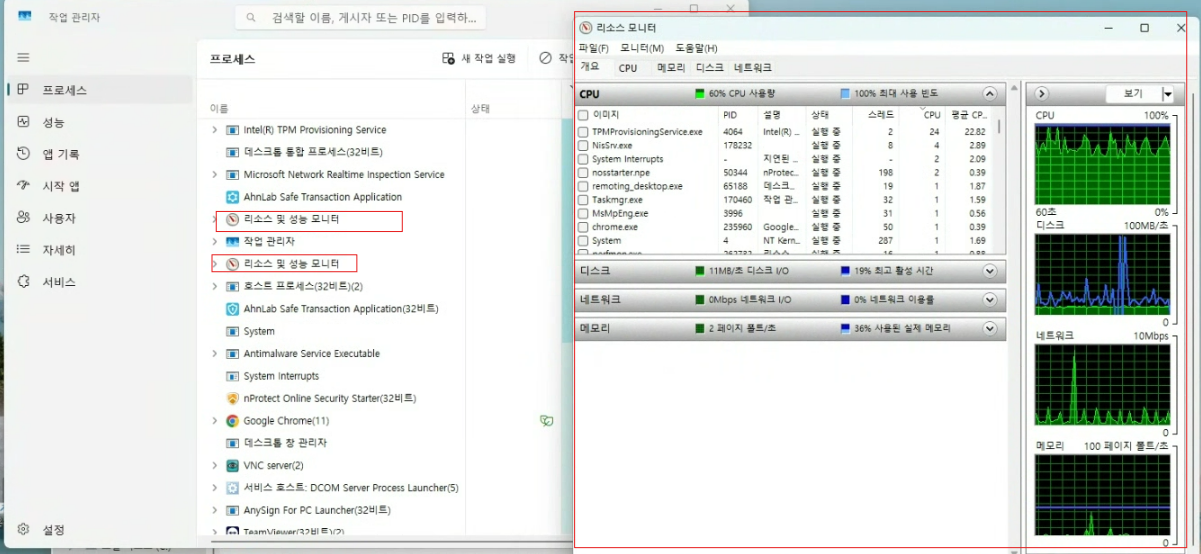Check the chrome.exe checkbox
1201x554 pixels.
pyautogui.click(x=583, y=227)
